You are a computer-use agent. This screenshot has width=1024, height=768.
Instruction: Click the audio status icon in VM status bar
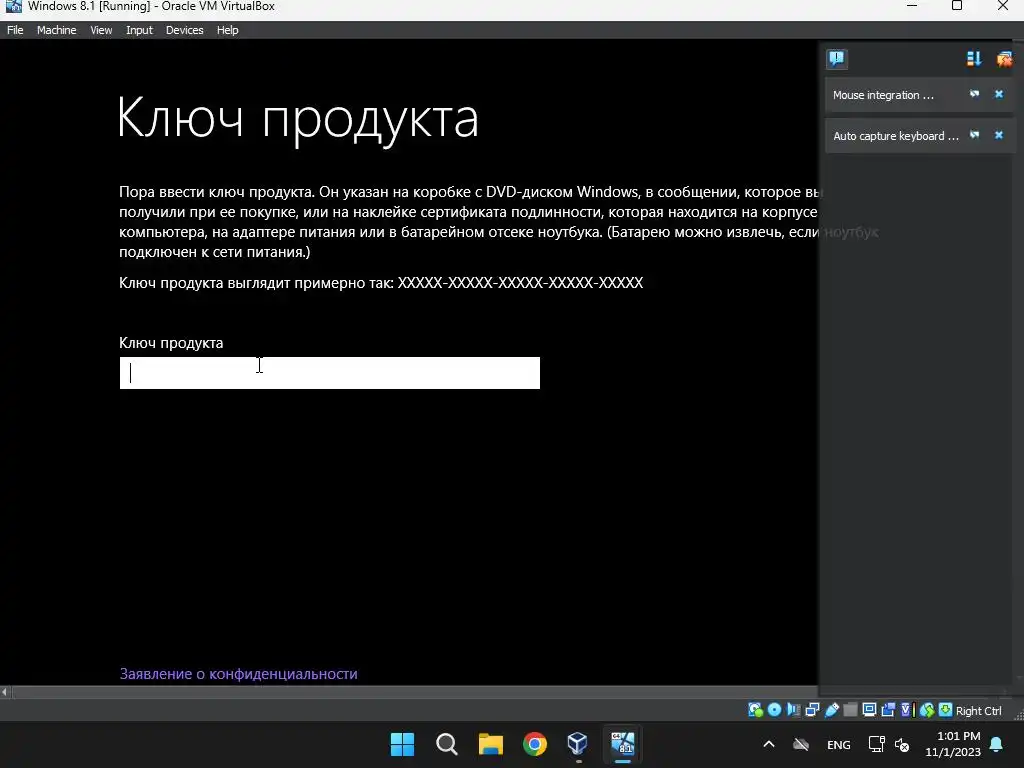[x=793, y=710]
